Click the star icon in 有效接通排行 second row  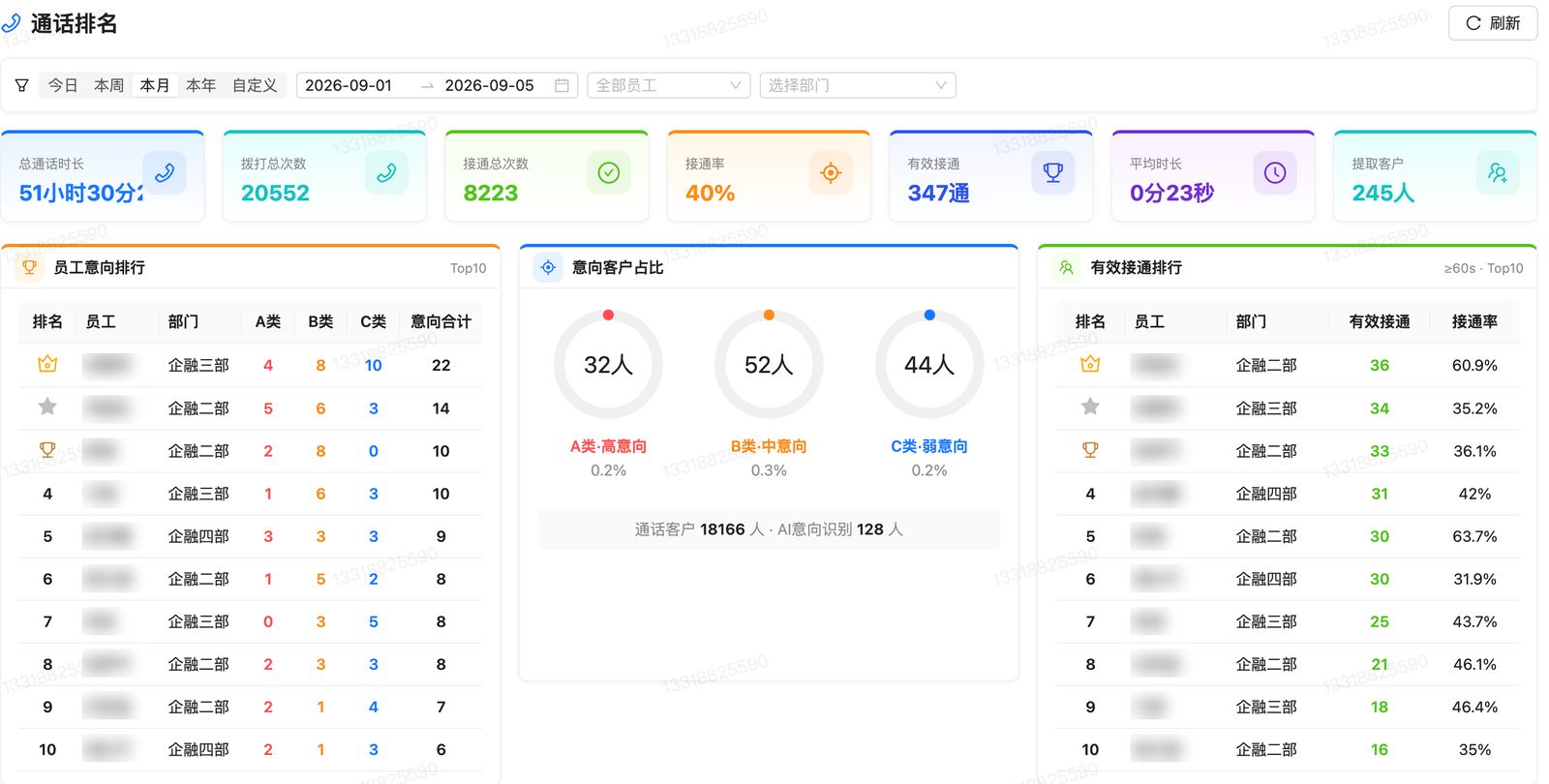(x=1090, y=407)
